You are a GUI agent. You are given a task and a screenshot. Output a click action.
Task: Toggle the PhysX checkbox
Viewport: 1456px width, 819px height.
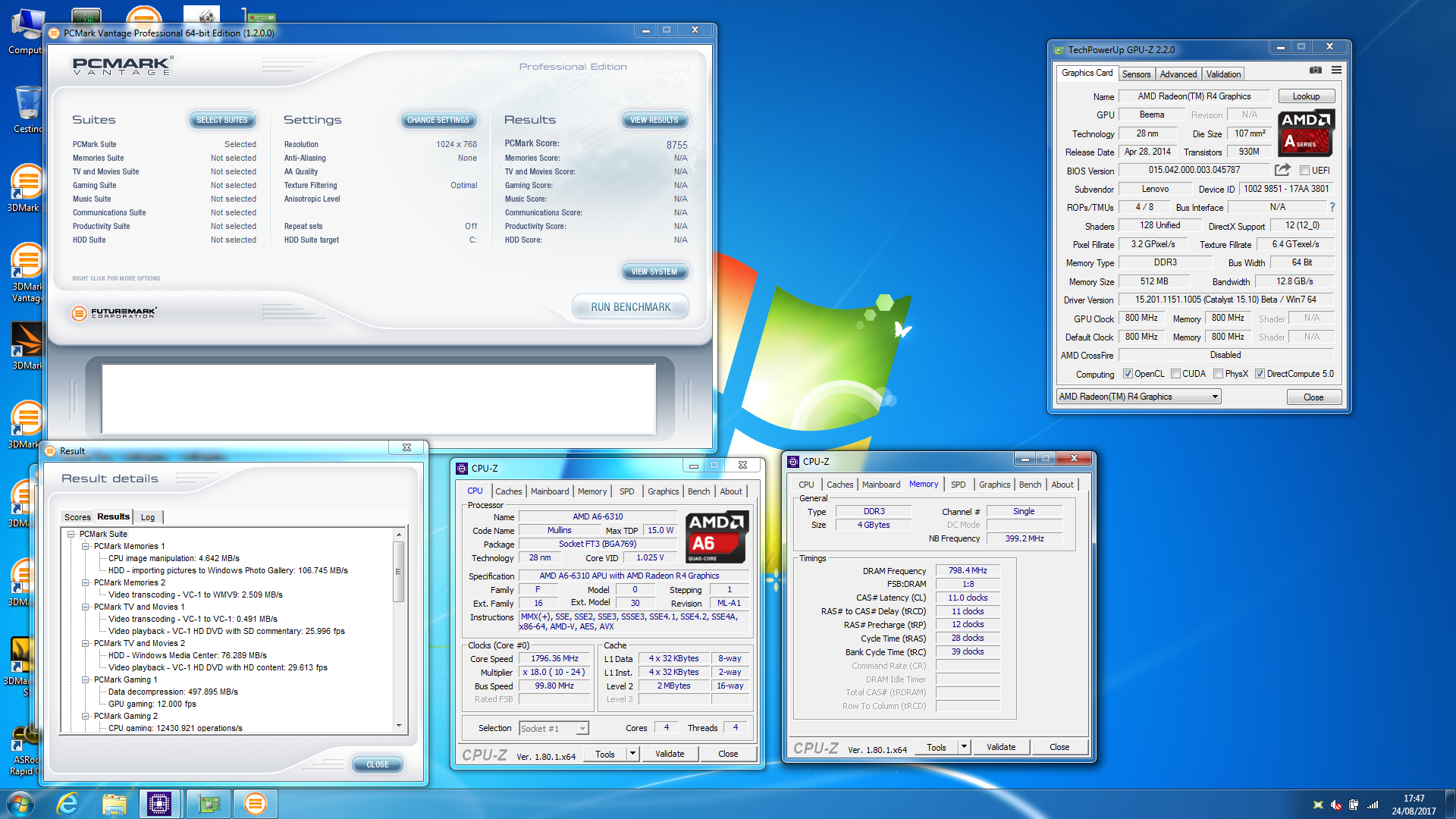pos(1218,374)
